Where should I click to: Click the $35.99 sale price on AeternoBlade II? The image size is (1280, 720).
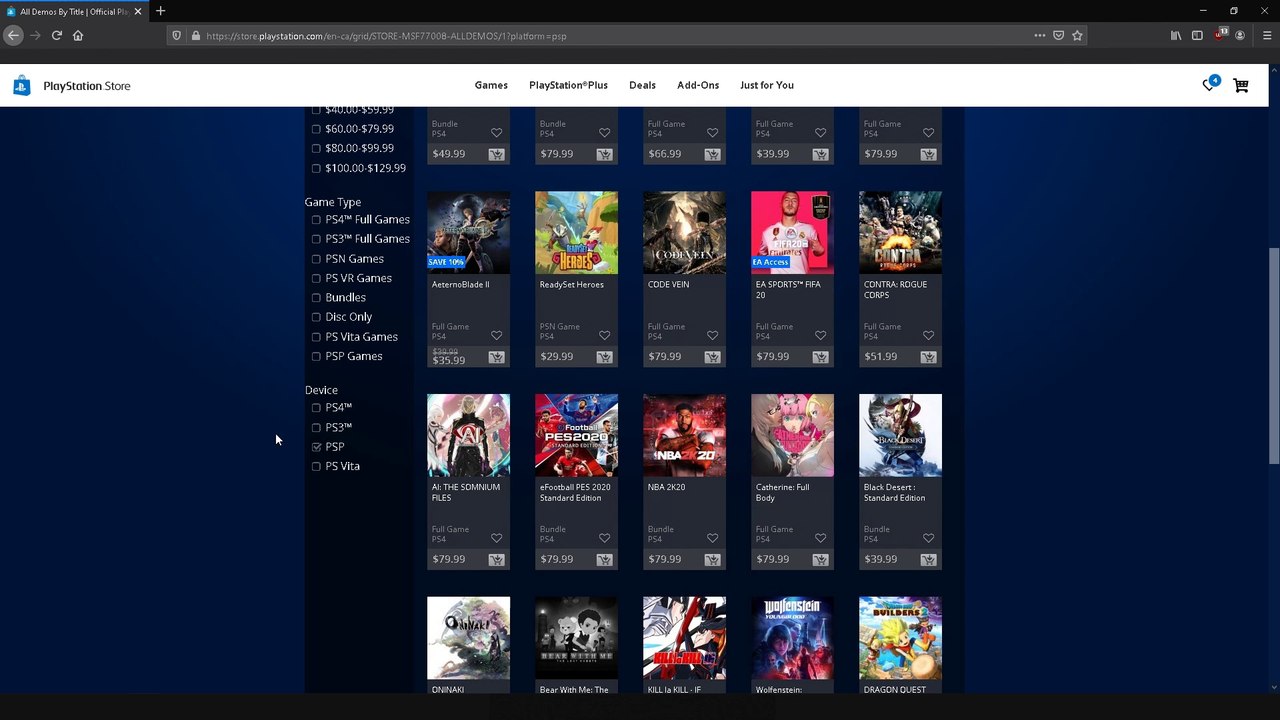(x=448, y=360)
